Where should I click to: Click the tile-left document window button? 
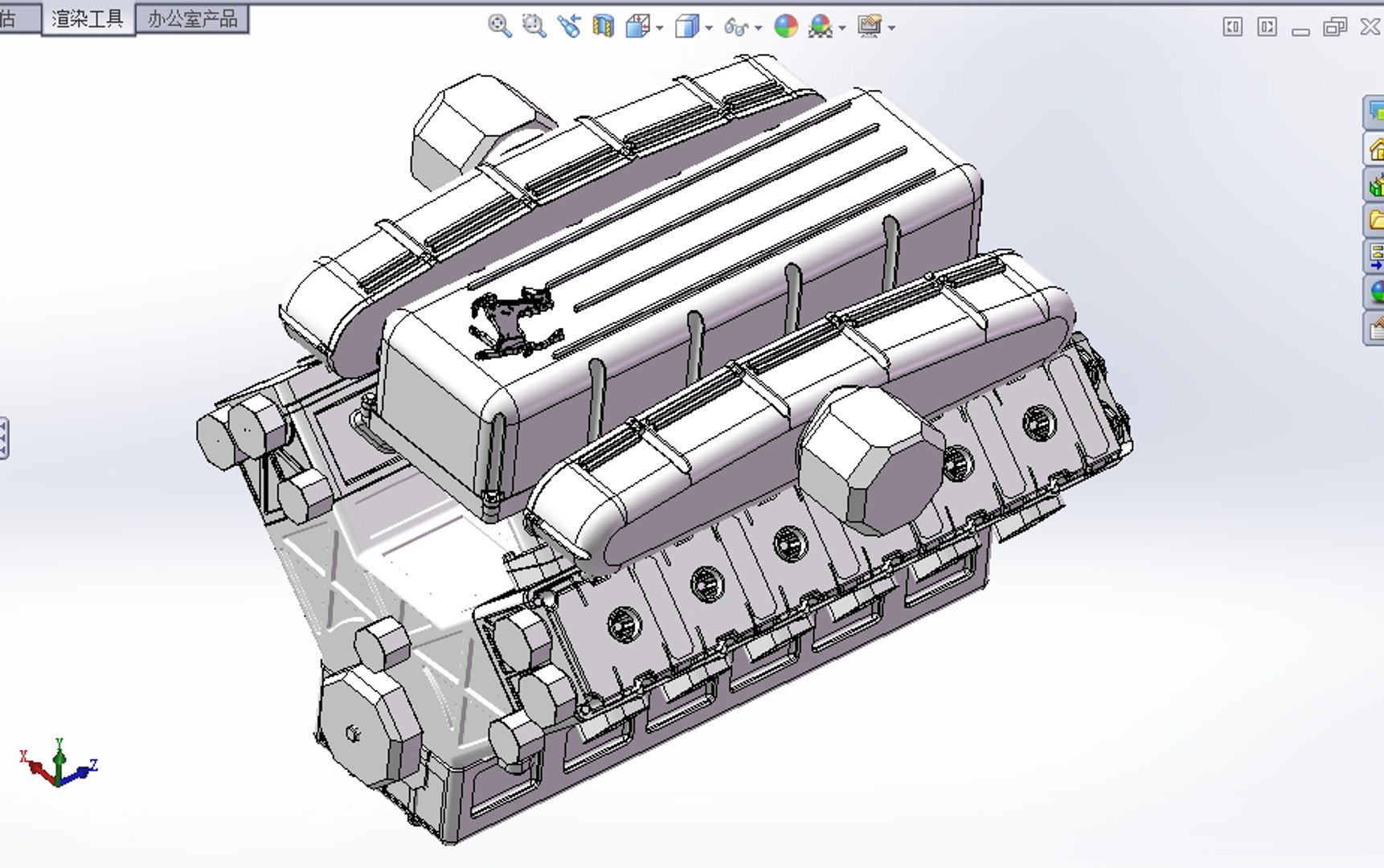[1232, 27]
